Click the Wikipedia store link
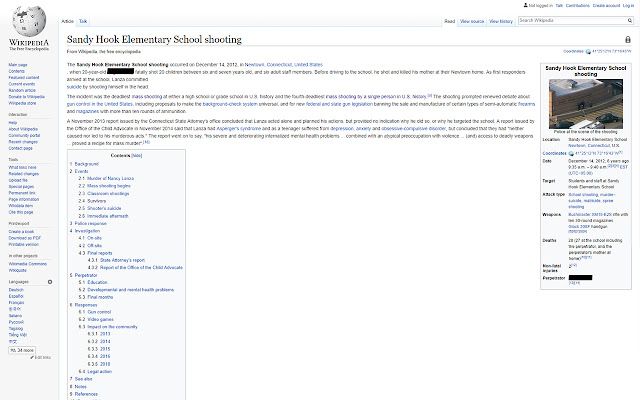The height and width of the screenshot is (400, 640). click(22, 103)
